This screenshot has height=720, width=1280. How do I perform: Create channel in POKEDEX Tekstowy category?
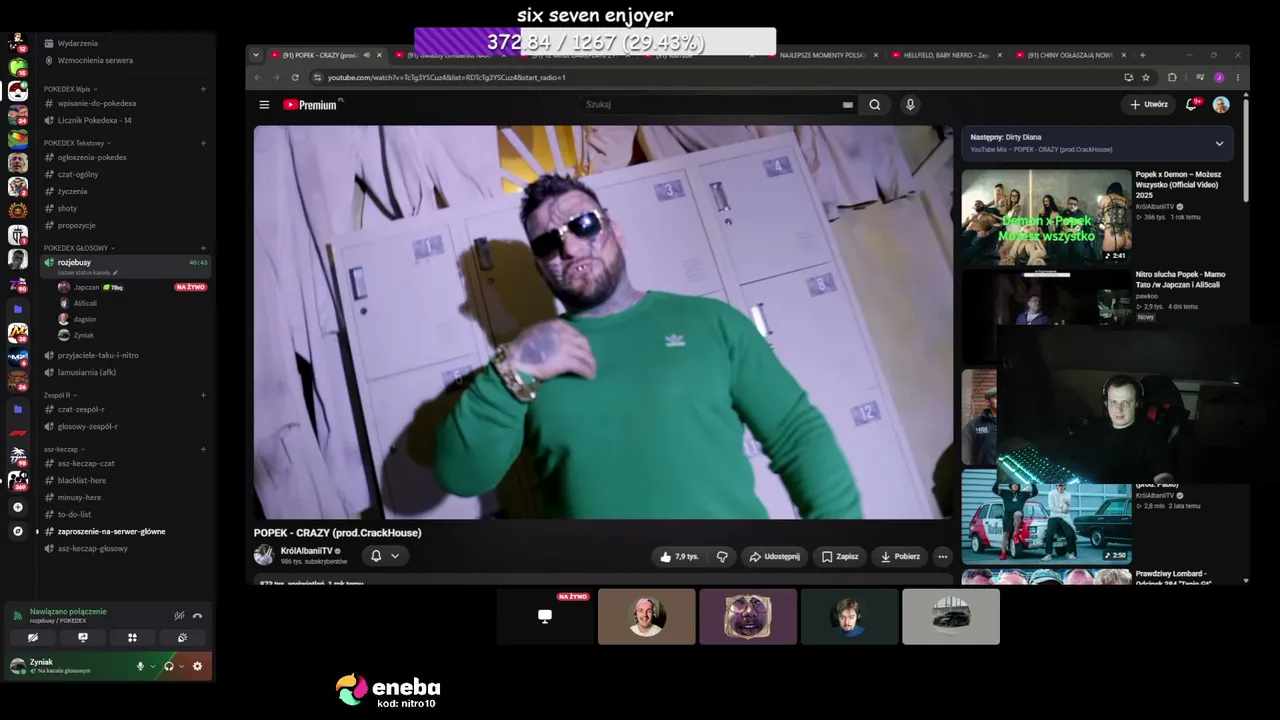coord(203,143)
